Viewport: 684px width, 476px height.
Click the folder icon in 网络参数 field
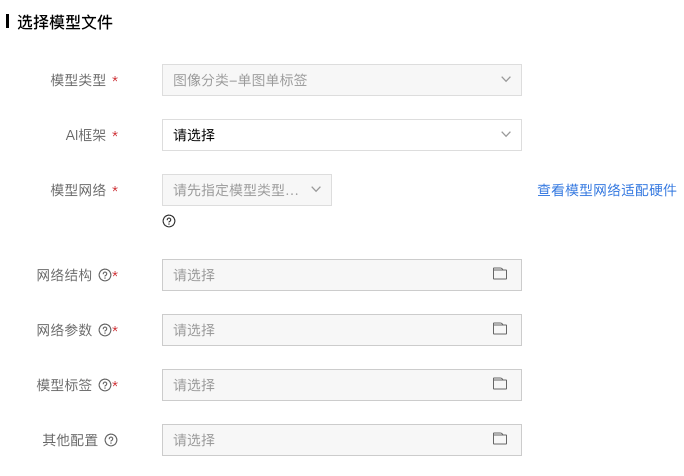click(500, 329)
